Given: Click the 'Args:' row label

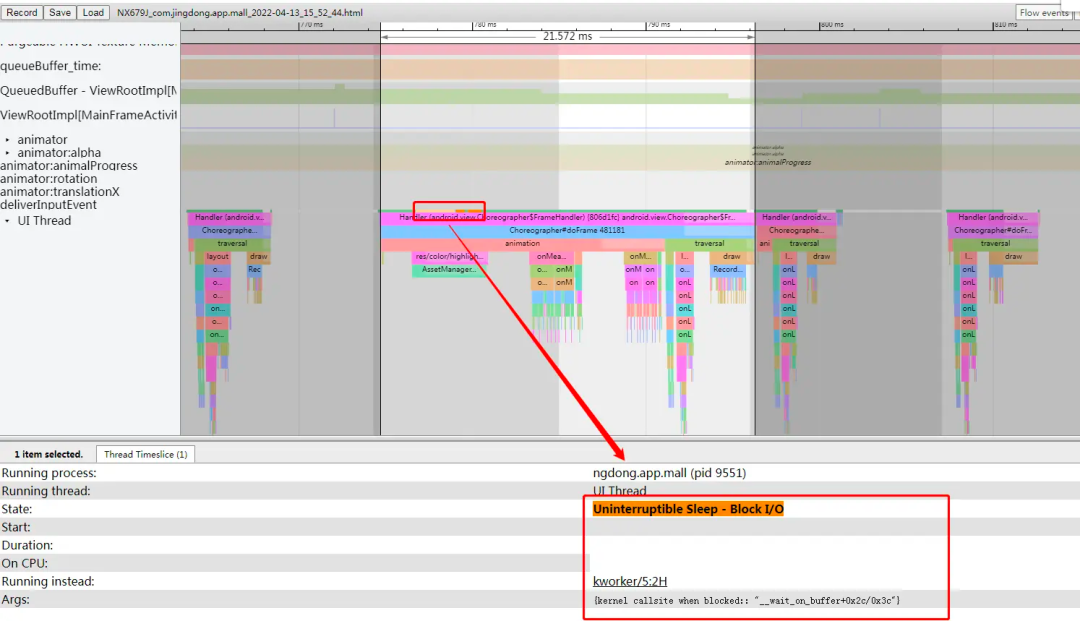Looking at the screenshot, I should coord(15,600).
